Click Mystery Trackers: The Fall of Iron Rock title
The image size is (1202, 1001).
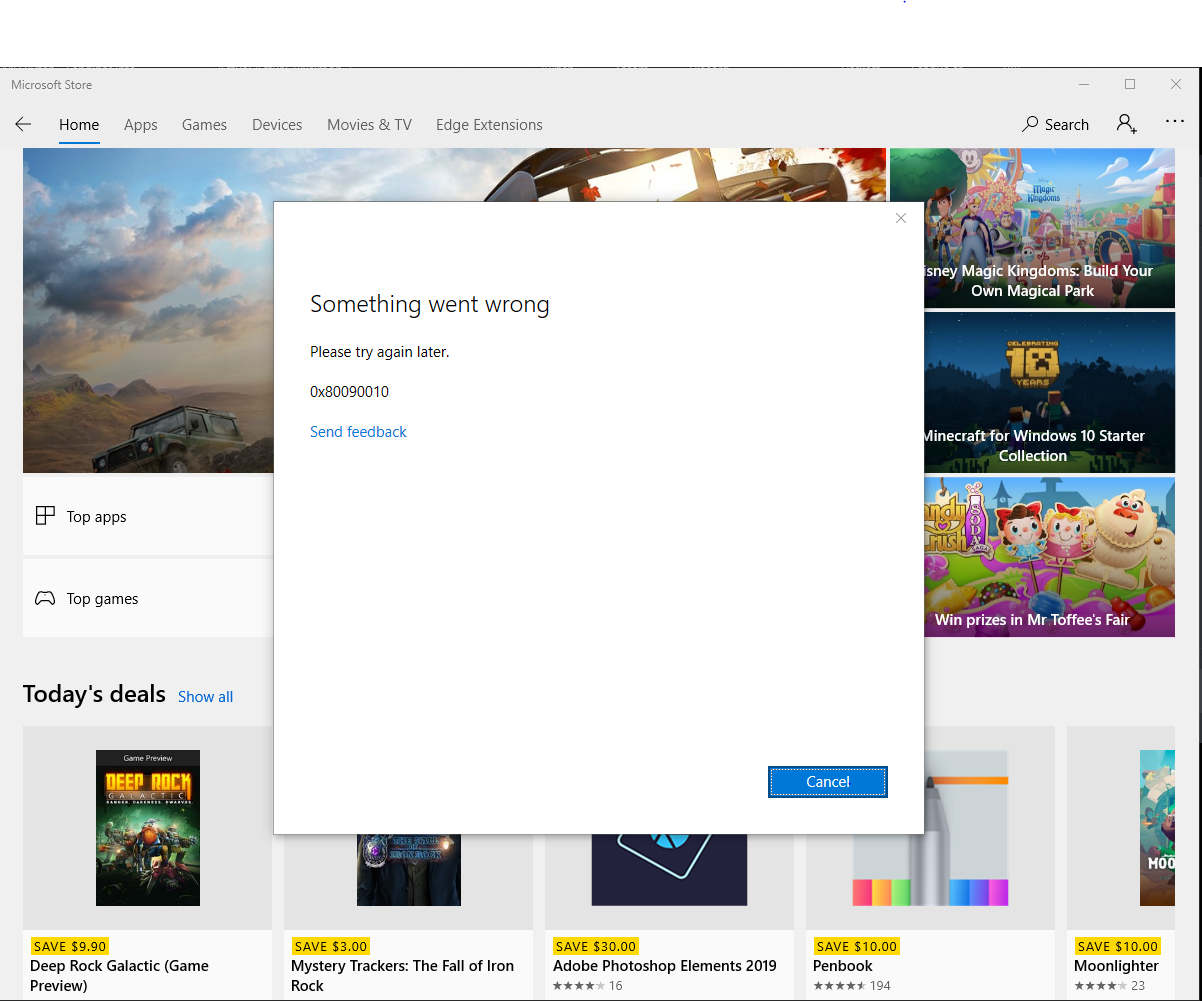[402, 976]
